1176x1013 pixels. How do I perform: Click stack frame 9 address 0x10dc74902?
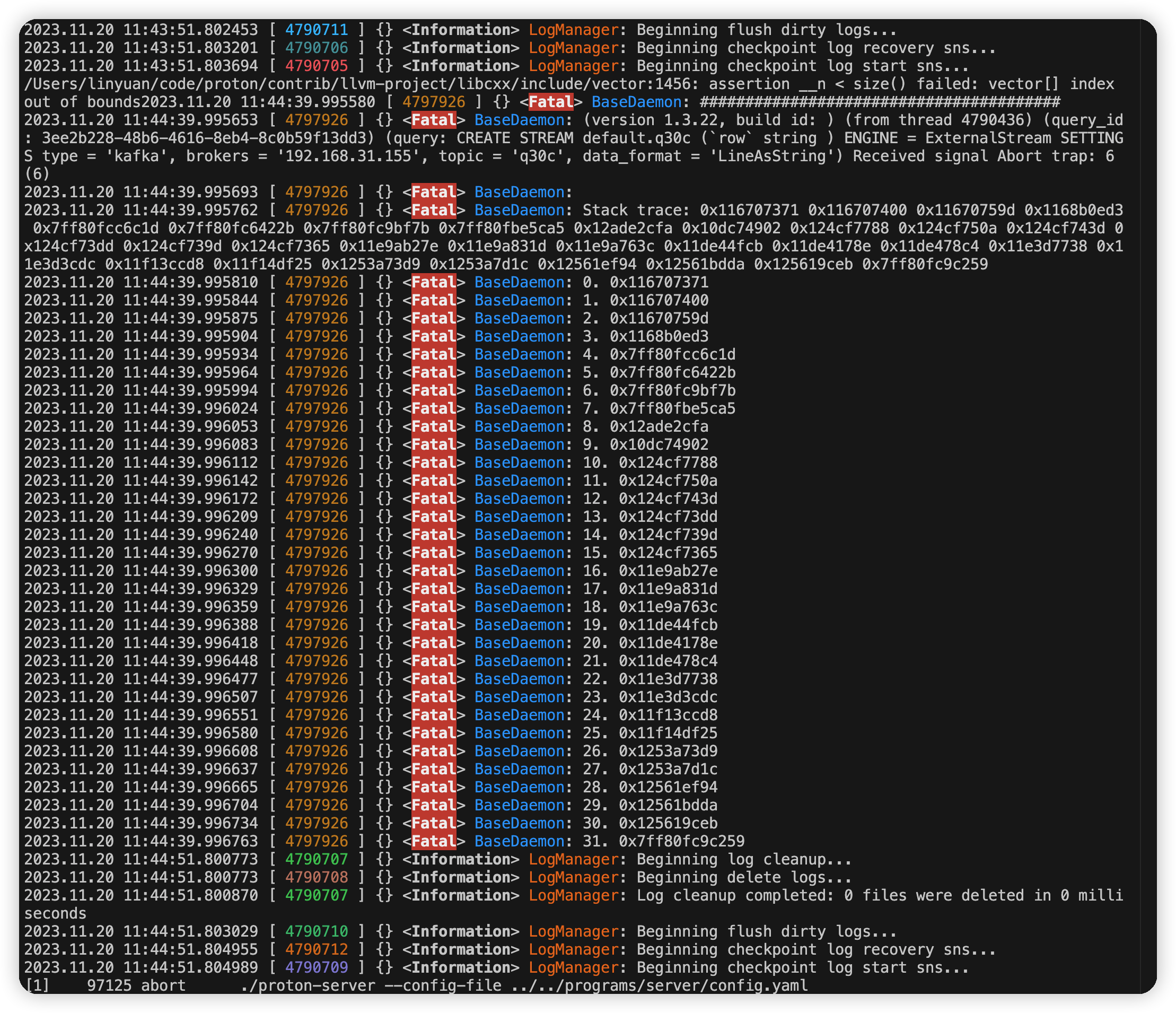click(x=659, y=444)
